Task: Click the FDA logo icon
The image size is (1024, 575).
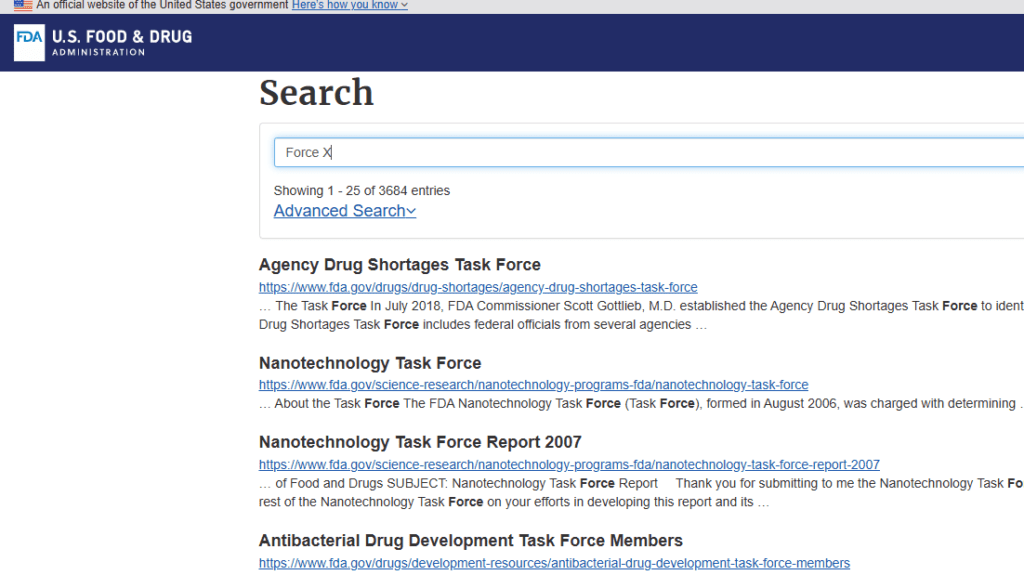Action: tap(29, 42)
